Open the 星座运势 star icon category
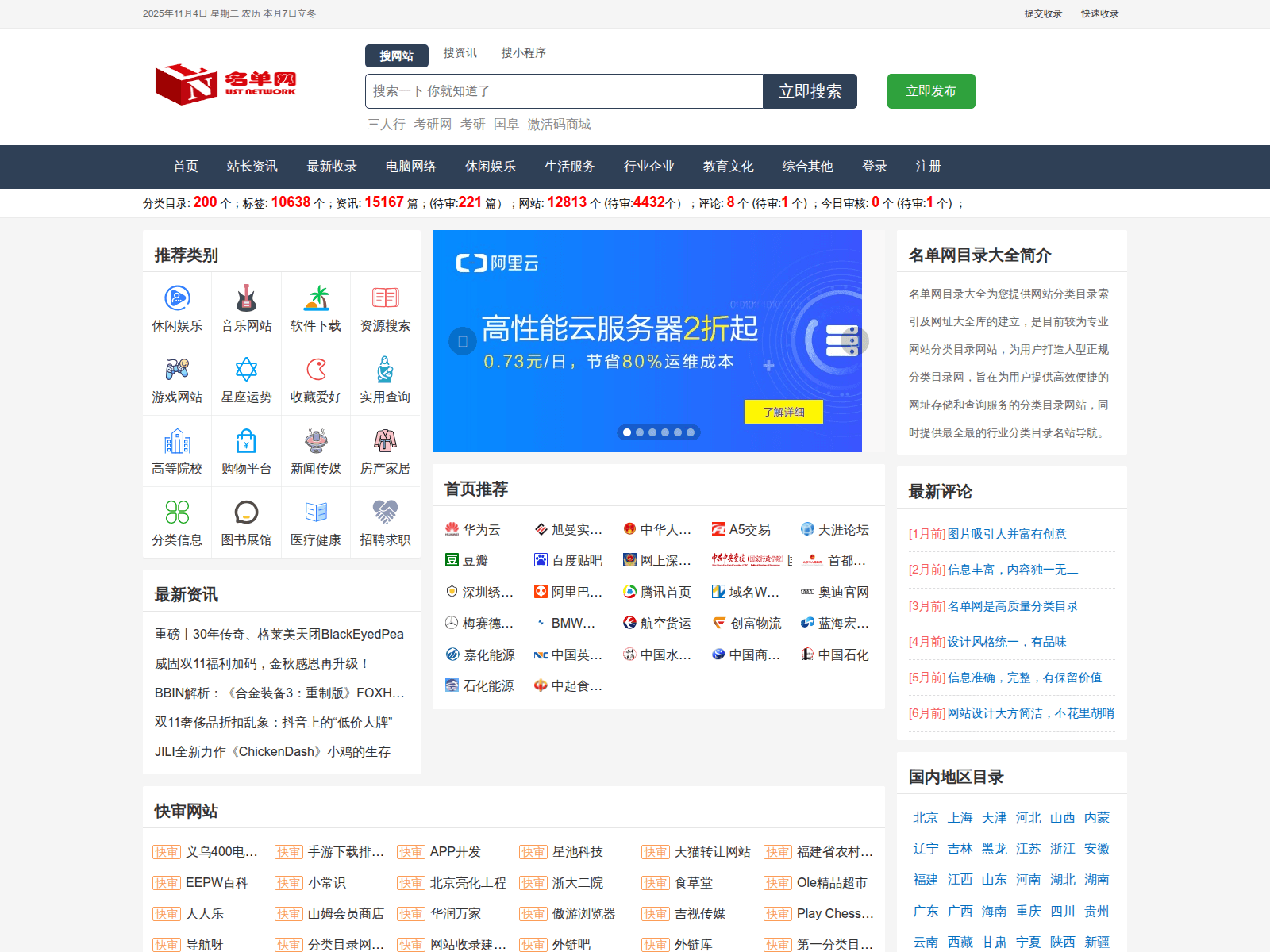The image size is (1270, 952). [246, 370]
